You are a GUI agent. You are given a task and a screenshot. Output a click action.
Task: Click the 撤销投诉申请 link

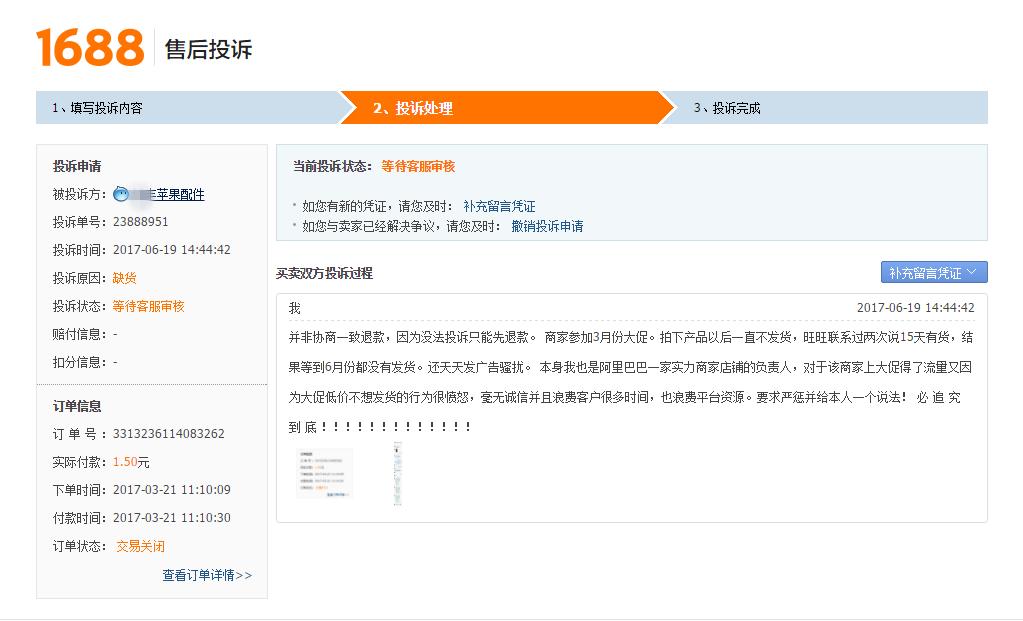[x=550, y=225]
